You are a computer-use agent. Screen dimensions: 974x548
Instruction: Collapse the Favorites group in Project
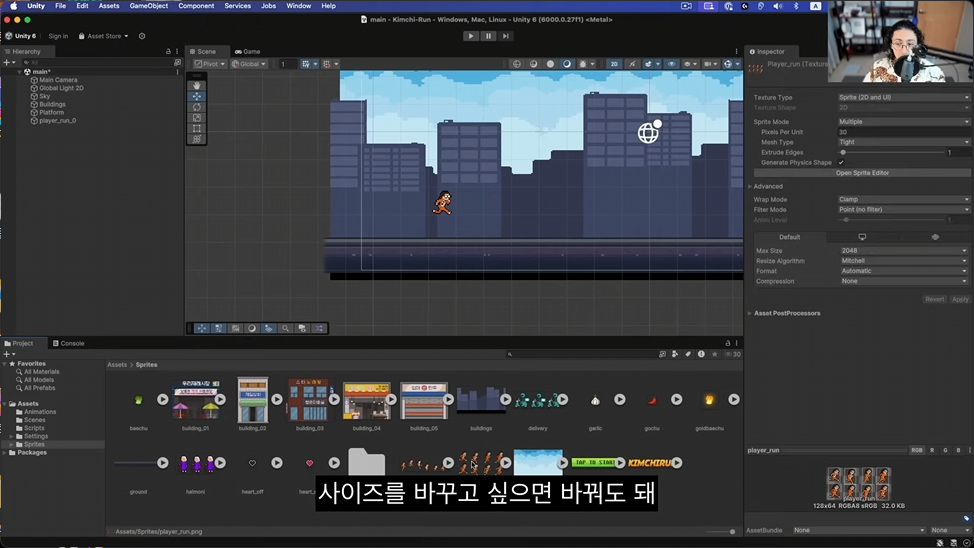pos(5,363)
